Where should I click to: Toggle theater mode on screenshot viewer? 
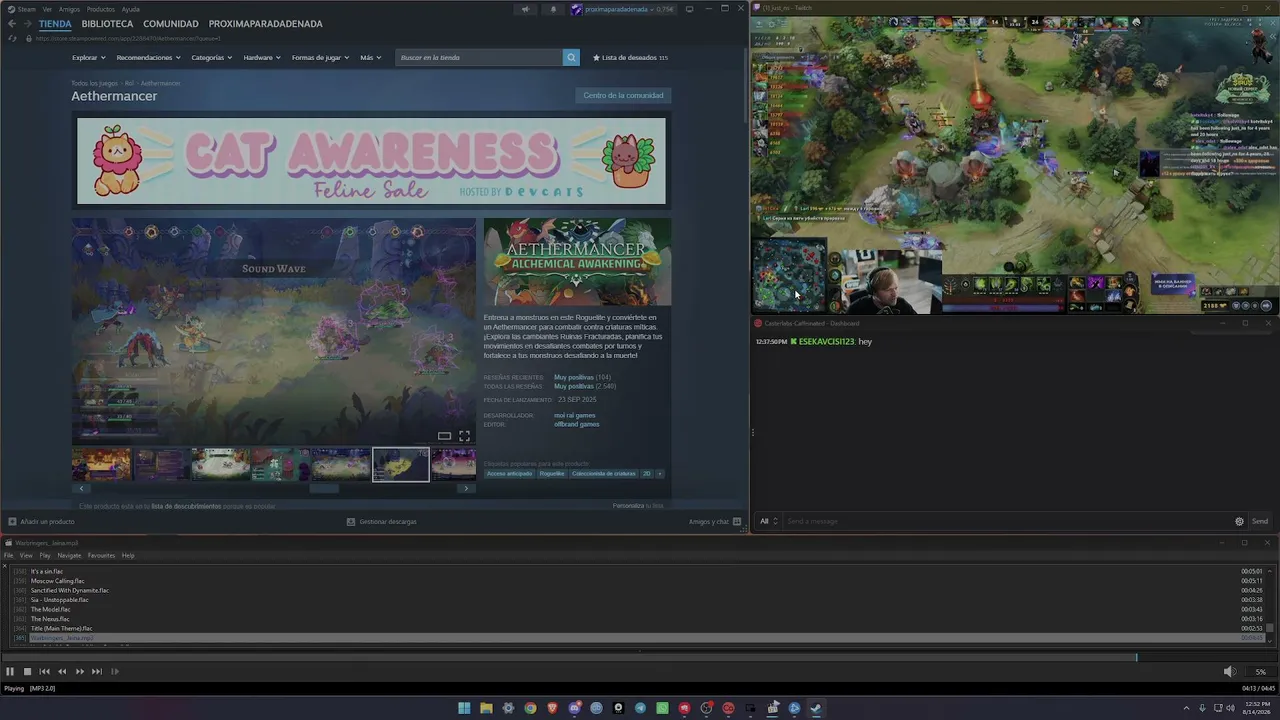tap(444, 436)
